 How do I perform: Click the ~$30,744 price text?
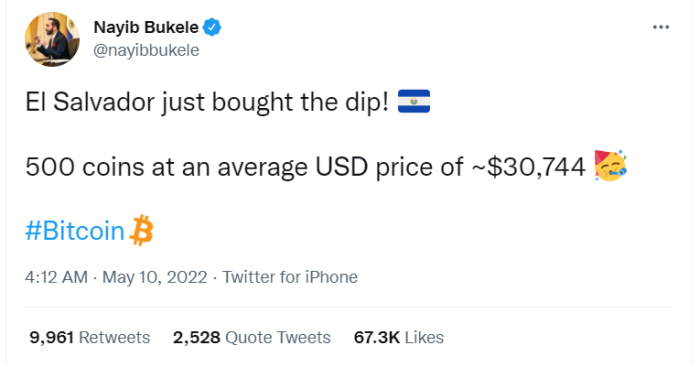pos(528,167)
